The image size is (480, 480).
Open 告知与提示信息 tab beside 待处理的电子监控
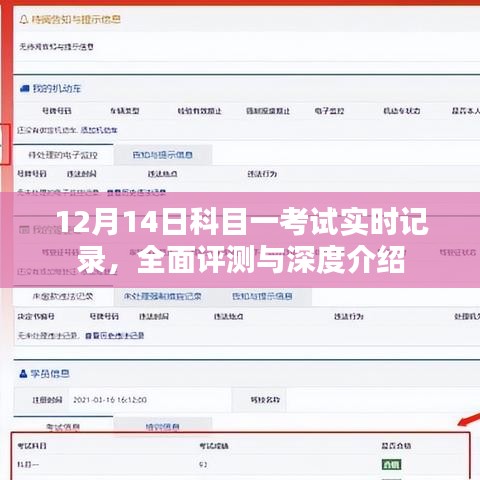pos(163,155)
